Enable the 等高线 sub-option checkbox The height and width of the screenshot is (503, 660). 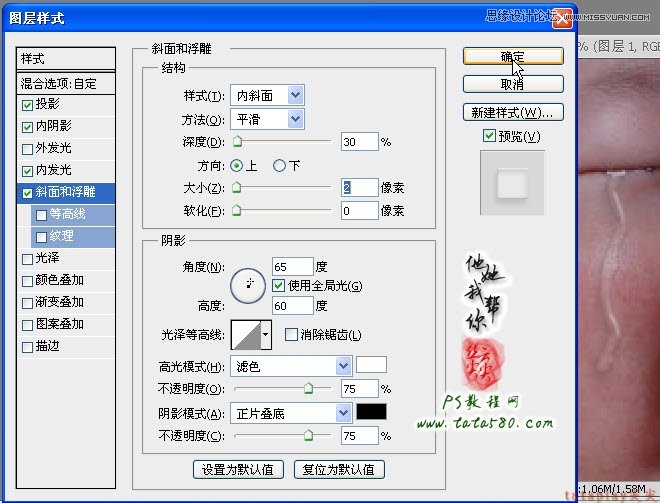41,215
